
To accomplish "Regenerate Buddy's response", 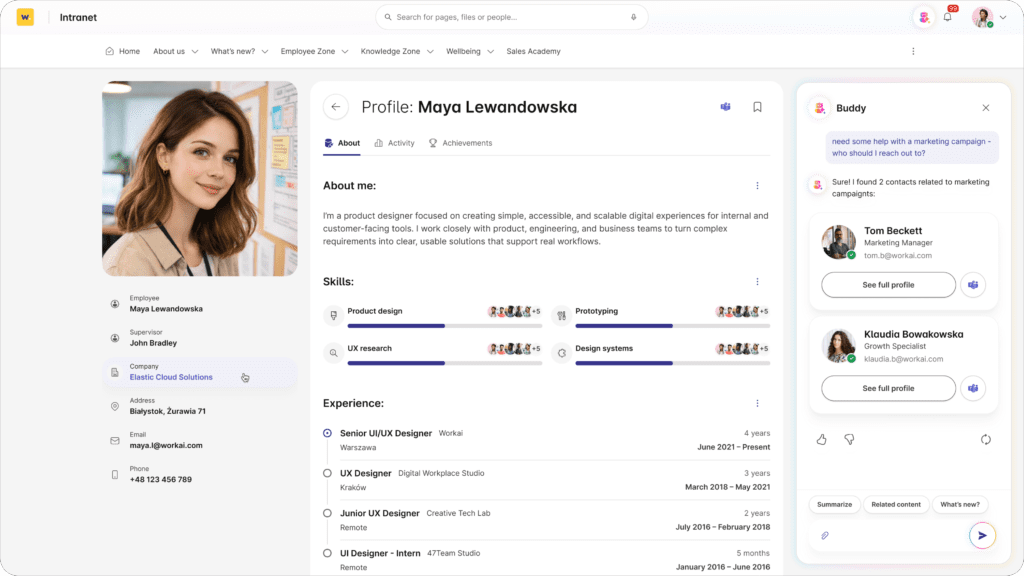I will click(985, 439).
